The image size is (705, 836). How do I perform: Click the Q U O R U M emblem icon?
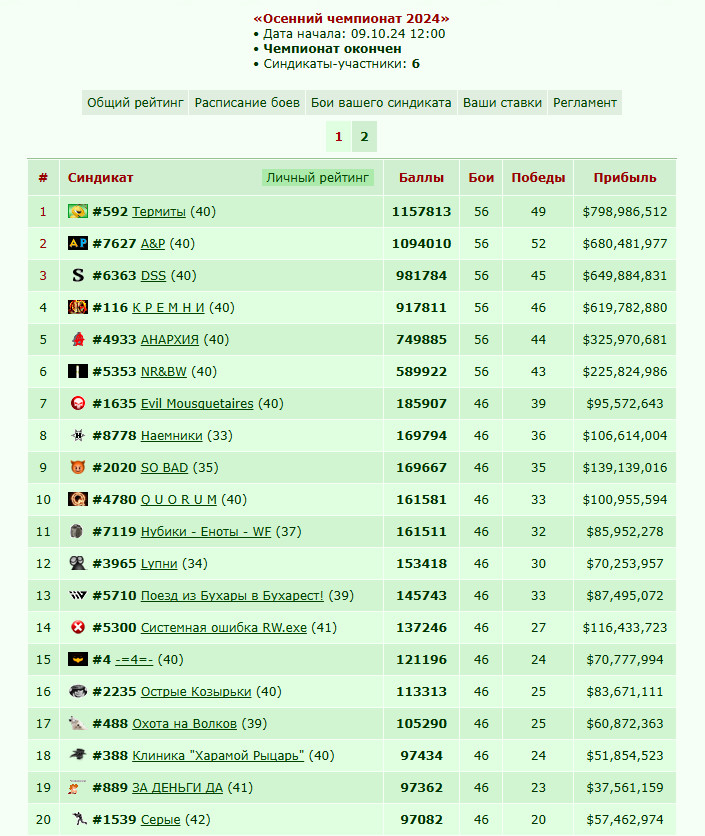coord(78,500)
